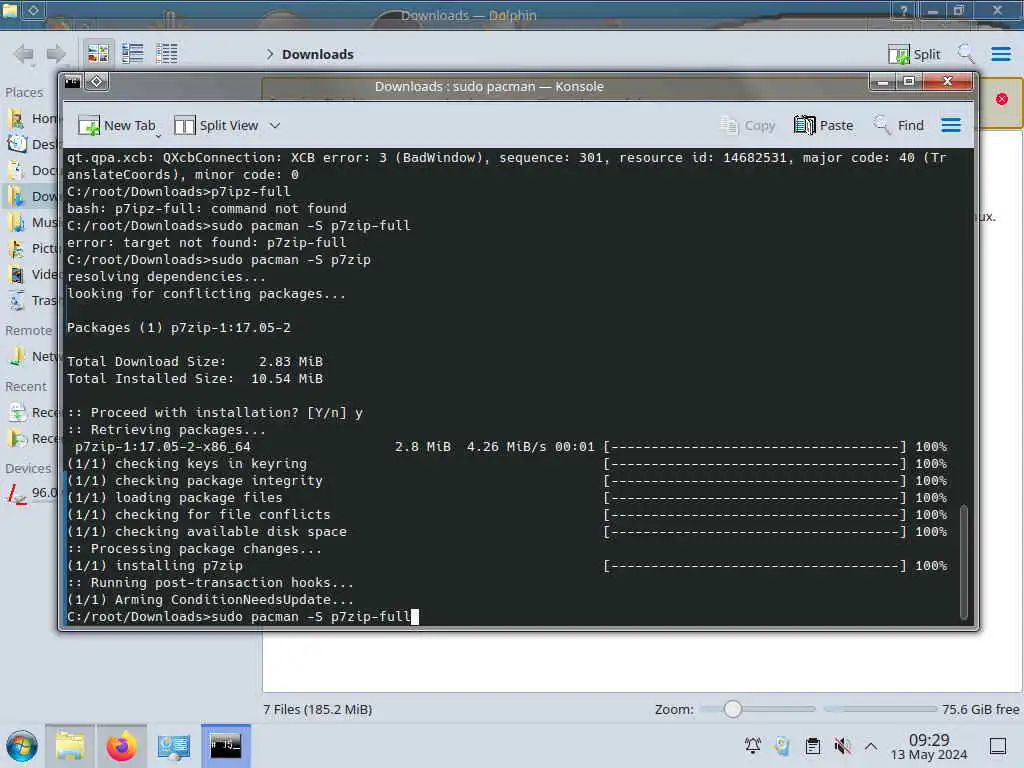Launch Firefox from taskbar
Viewport: 1024px width, 768px height.
(121, 746)
